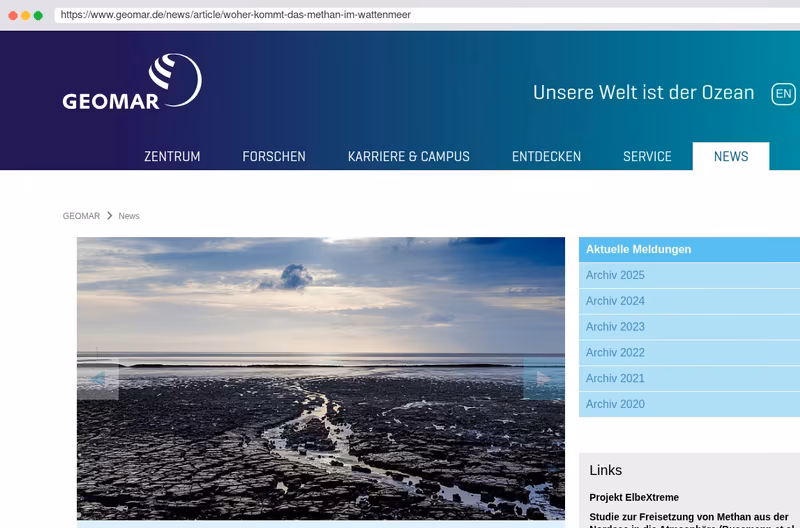This screenshot has width=800, height=528.
Task: Go to GEOMAR breadcrumb link
Action: point(81,216)
